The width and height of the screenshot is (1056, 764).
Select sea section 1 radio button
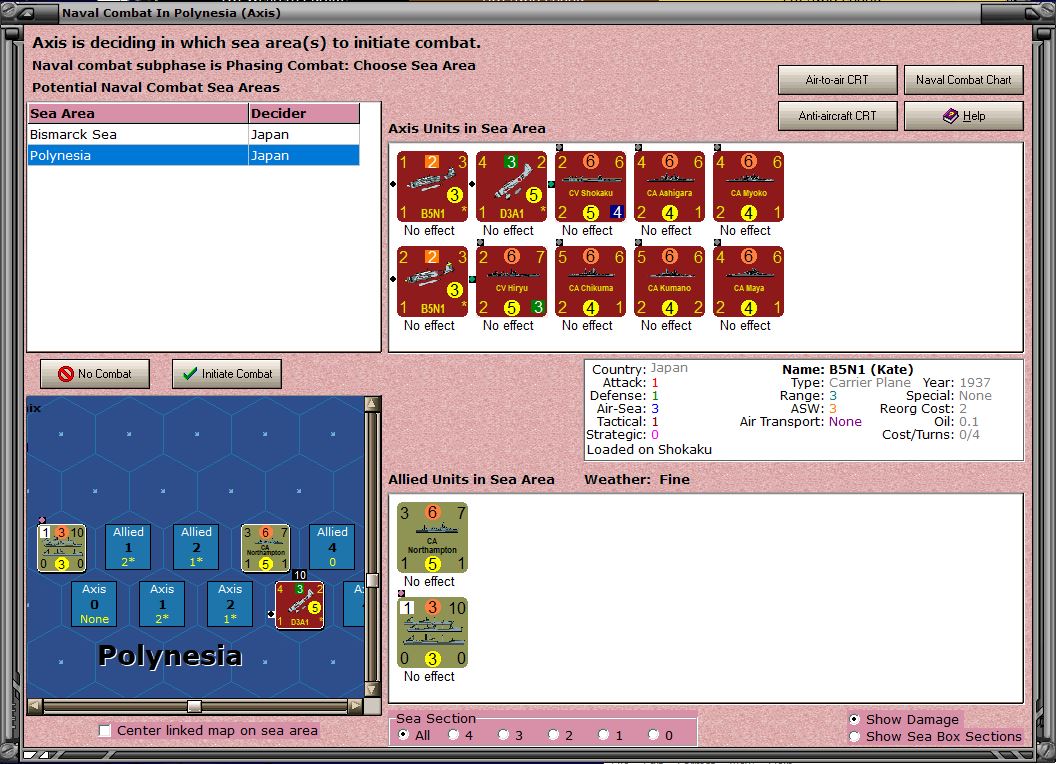pos(603,735)
